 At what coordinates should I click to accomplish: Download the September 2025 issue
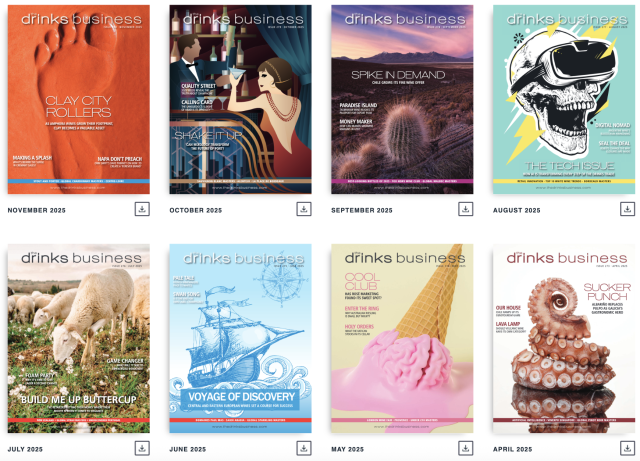[465, 209]
